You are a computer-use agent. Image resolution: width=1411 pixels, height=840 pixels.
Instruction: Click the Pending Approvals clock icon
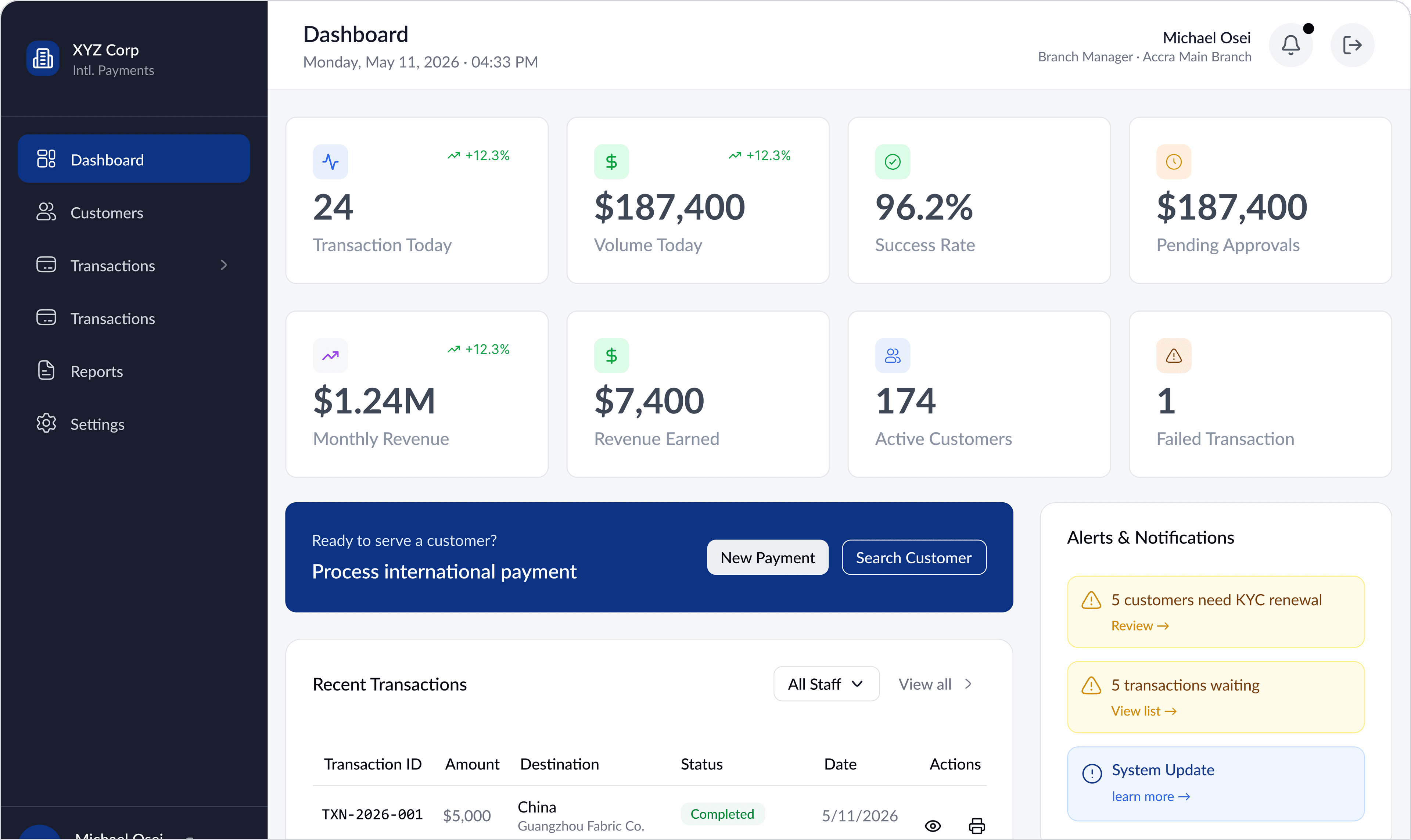click(x=1174, y=162)
